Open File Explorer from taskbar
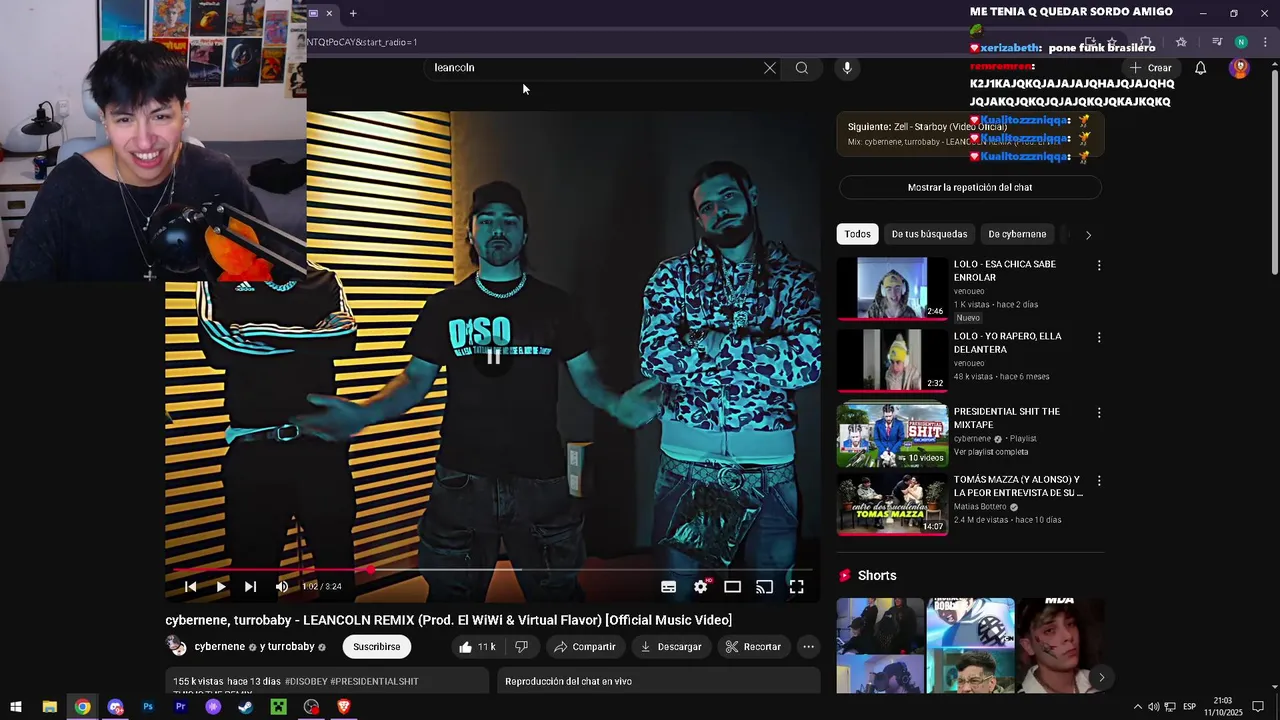The image size is (1280, 720). [x=49, y=707]
